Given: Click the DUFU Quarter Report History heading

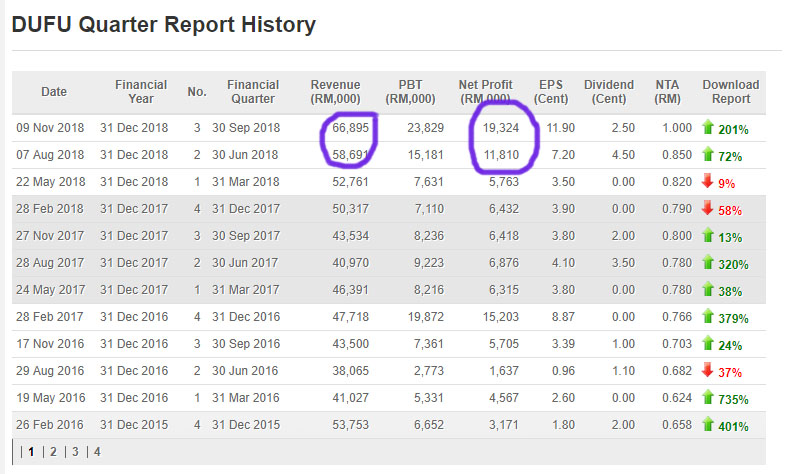Looking at the screenshot, I should pyautogui.click(x=164, y=25).
